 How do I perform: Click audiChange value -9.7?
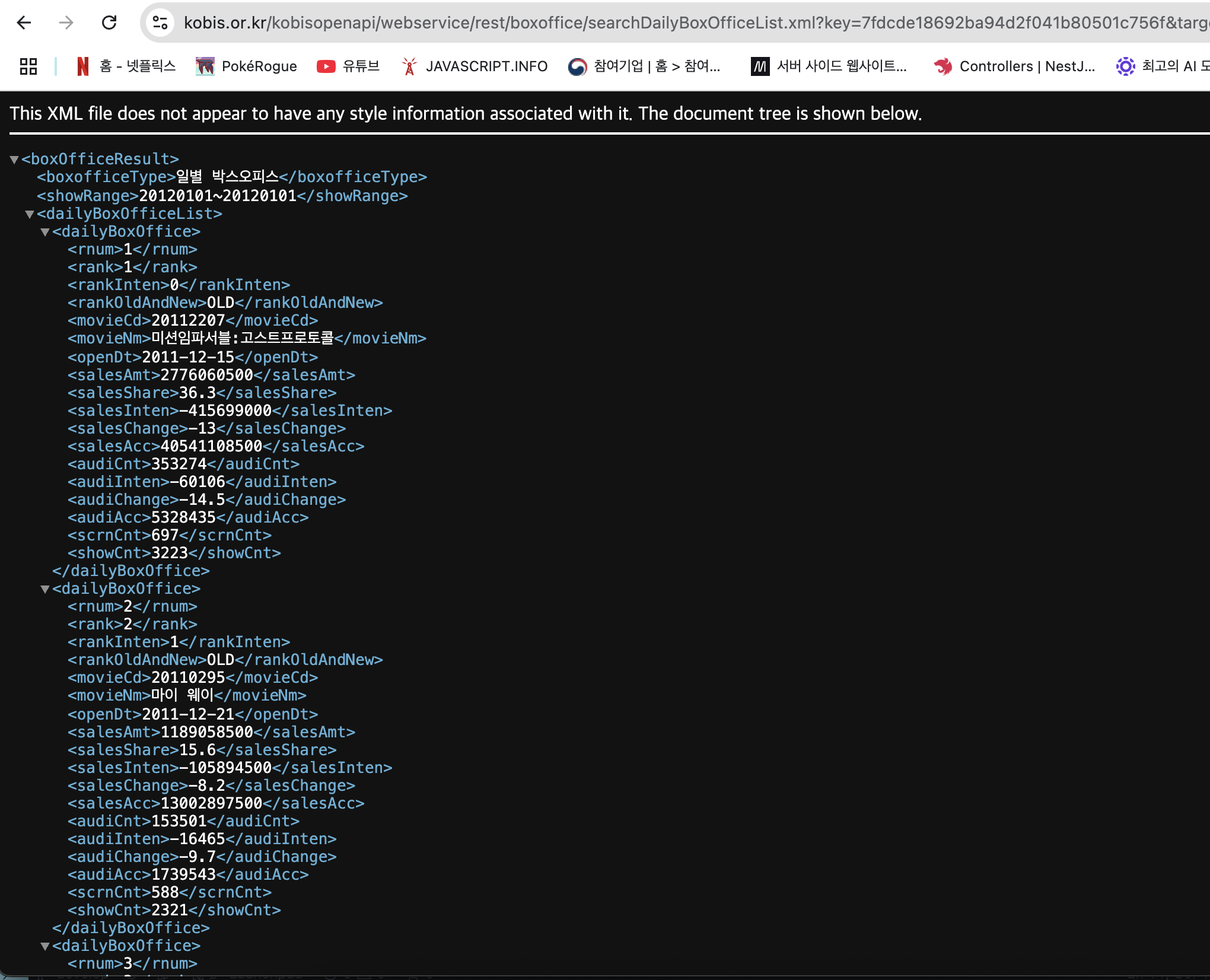coord(198,857)
